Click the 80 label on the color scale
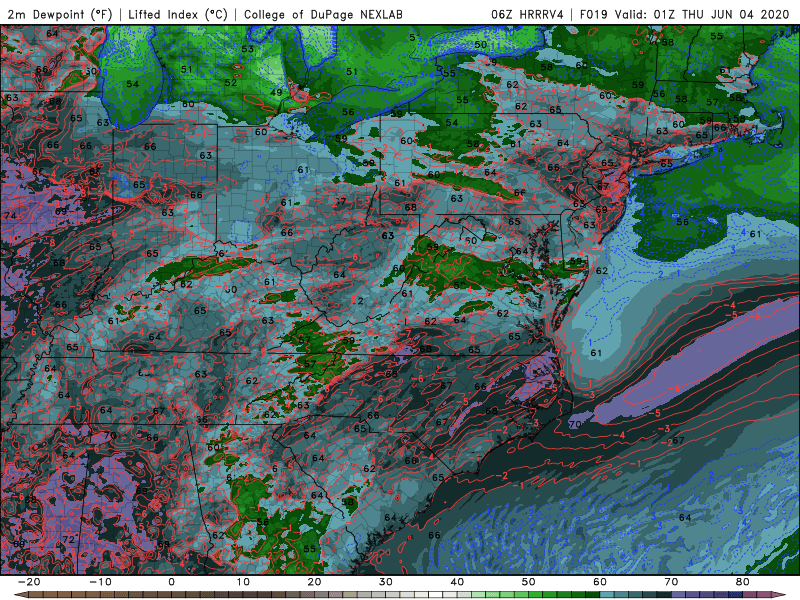Viewport: 800px width, 600px height. pyautogui.click(x=743, y=582)
